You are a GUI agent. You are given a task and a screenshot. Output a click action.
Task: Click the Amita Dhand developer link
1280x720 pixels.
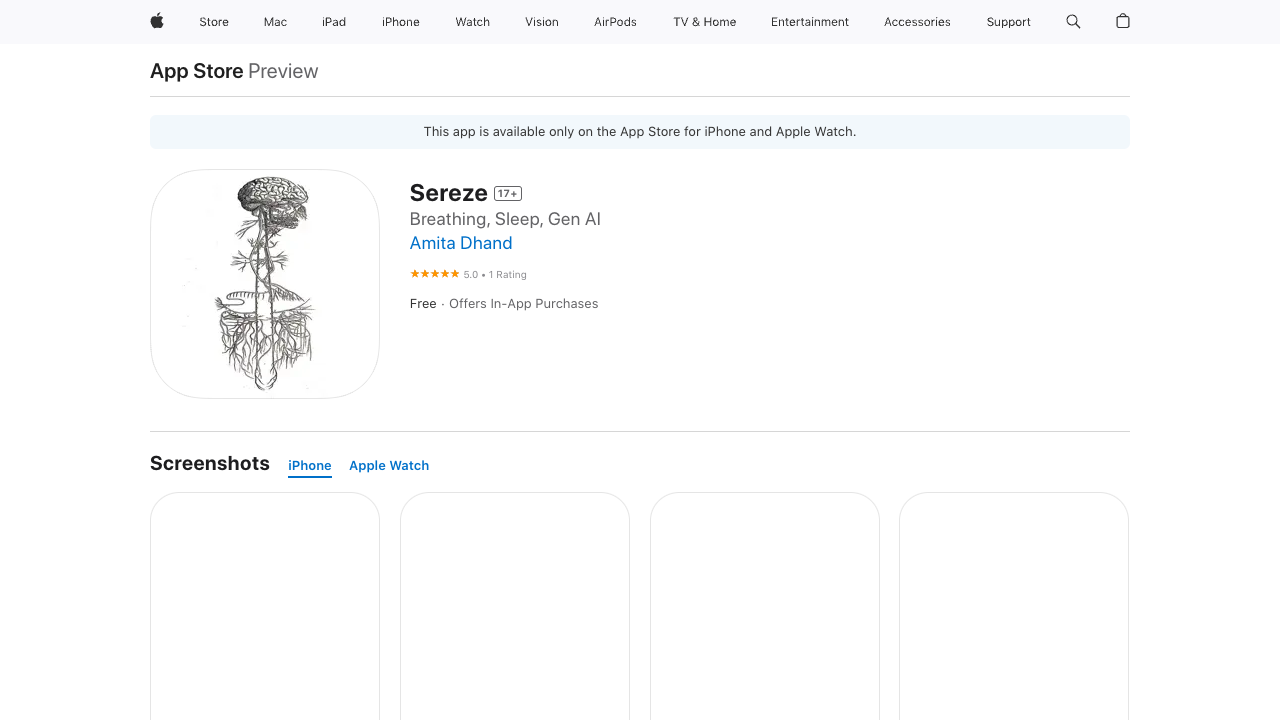(460, 243)
